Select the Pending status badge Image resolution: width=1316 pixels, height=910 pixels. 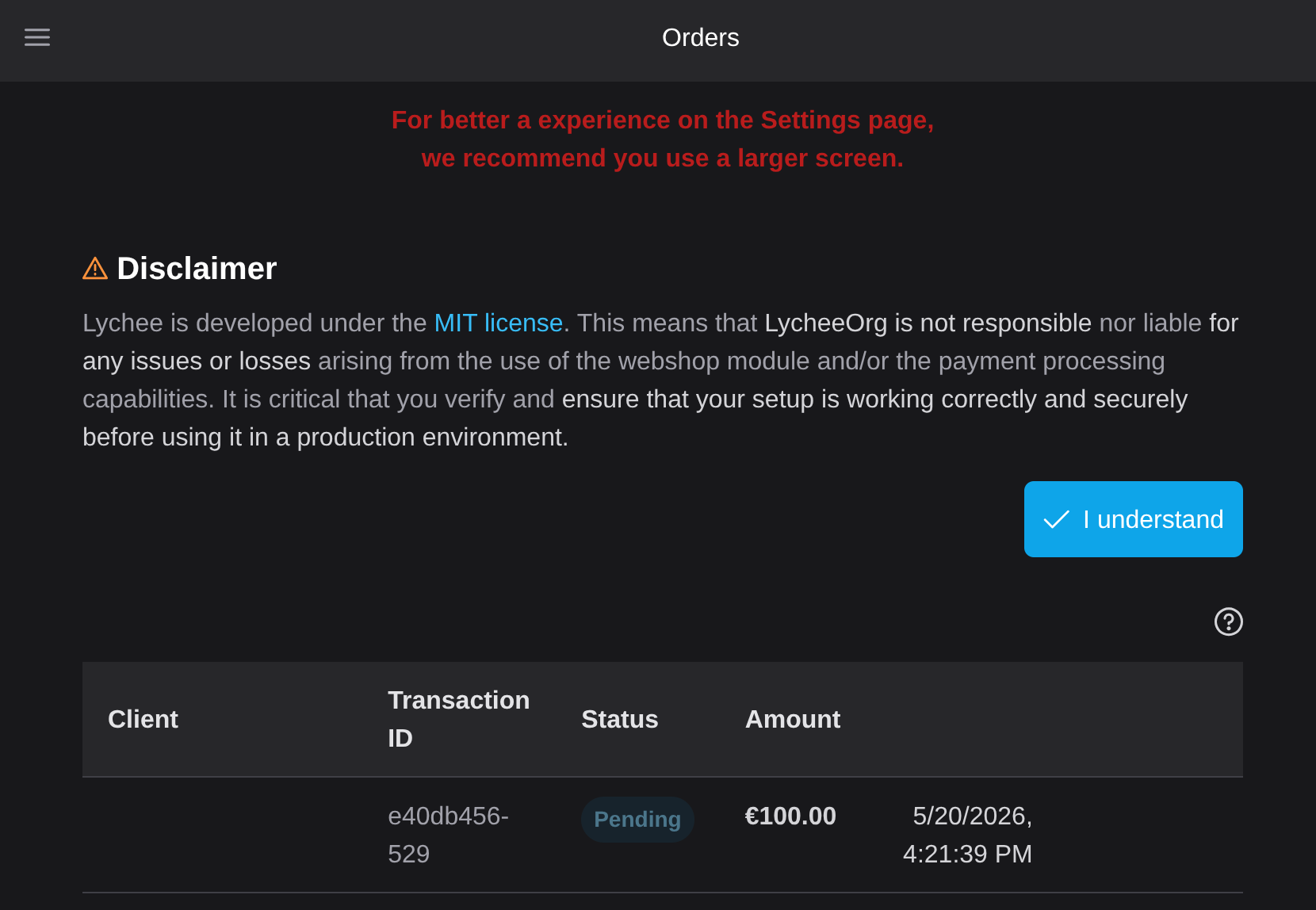(637, 819)
